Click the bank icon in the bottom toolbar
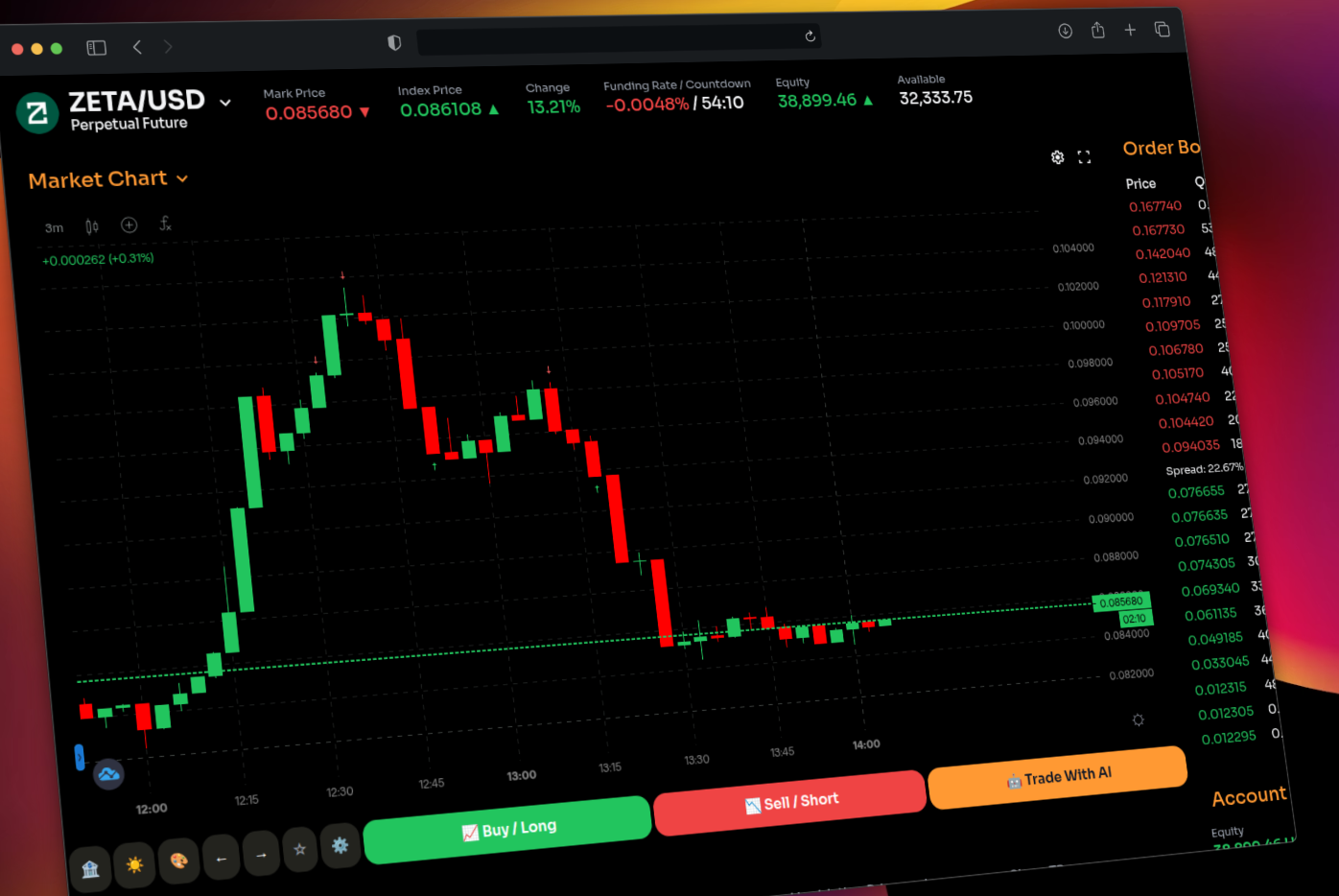 click(x=91, y=868)
